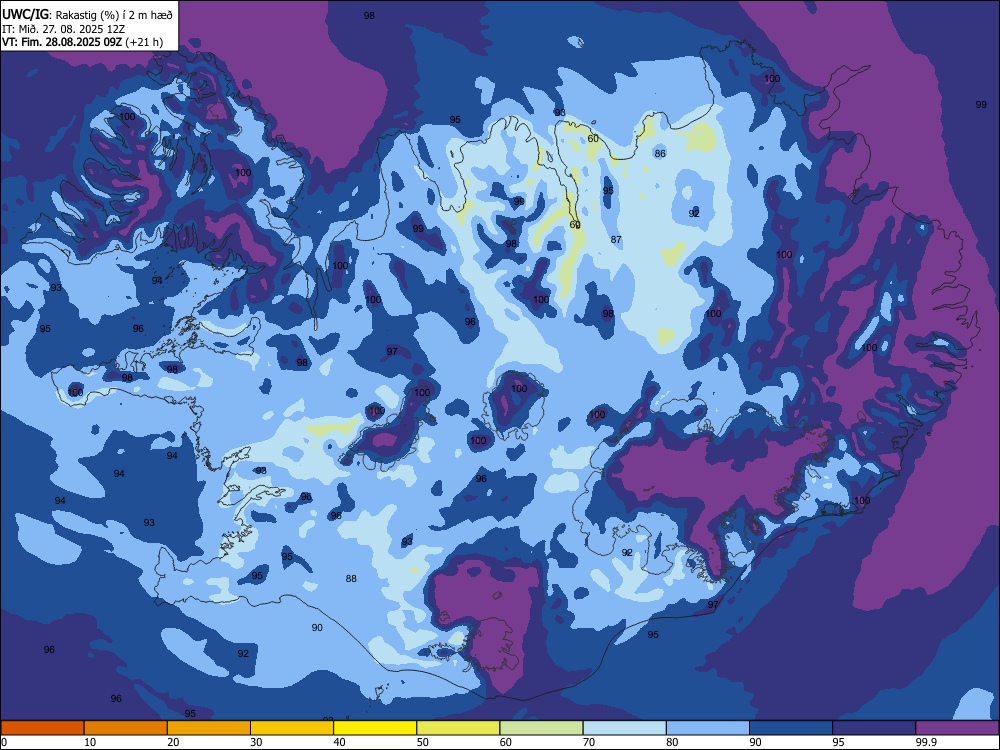Click the dark orange 0–10 legend swatch
This screenshot has height=750, width=1000.
click(x=42, y=728)
